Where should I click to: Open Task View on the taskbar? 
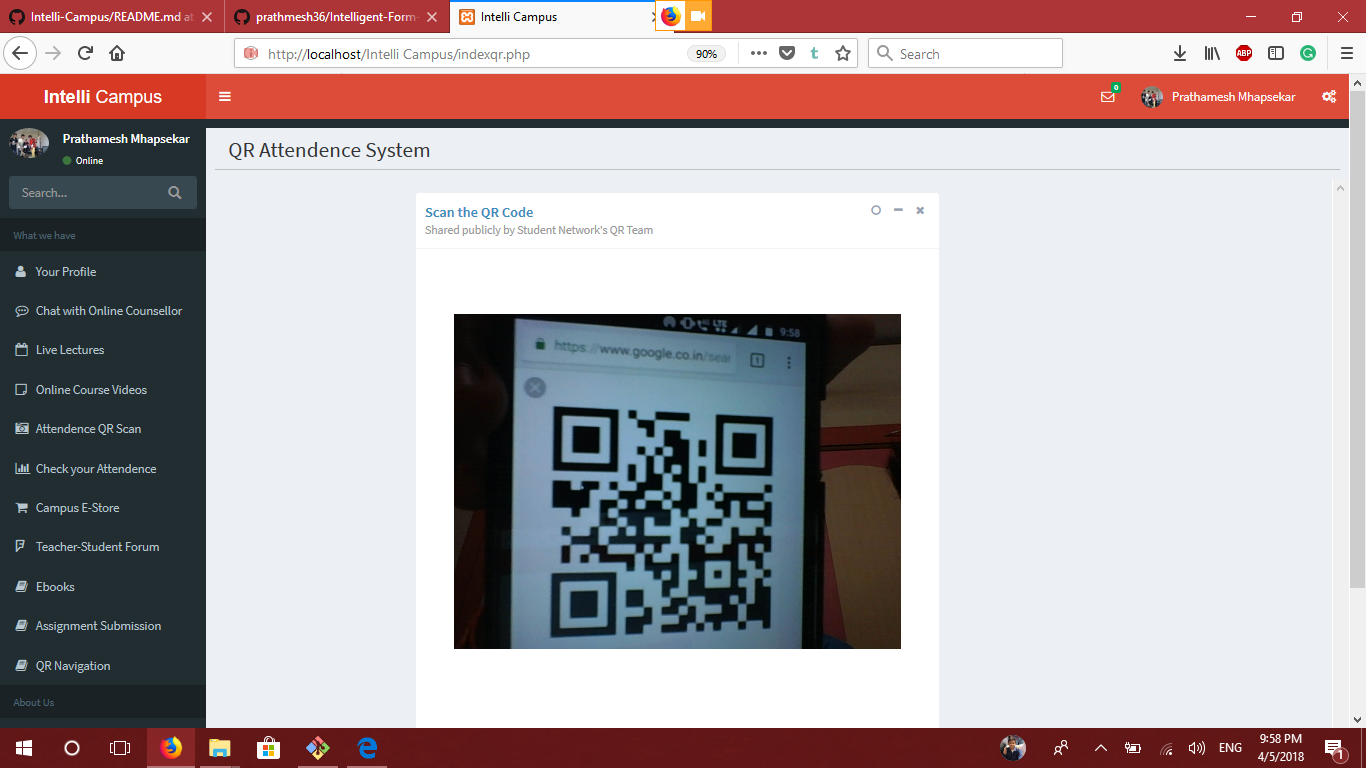(x=120, y=747)
